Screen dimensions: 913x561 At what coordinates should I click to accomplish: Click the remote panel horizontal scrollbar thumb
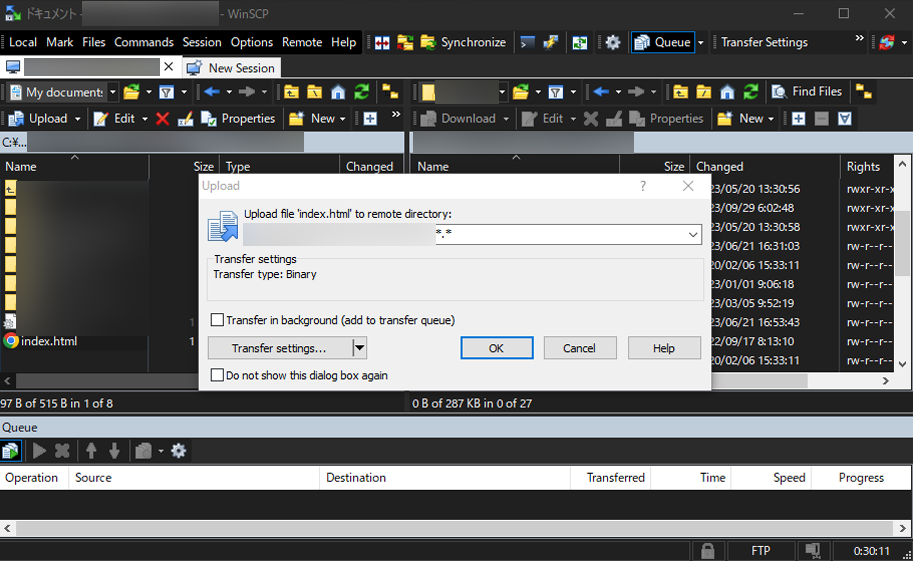pos(759,381)
